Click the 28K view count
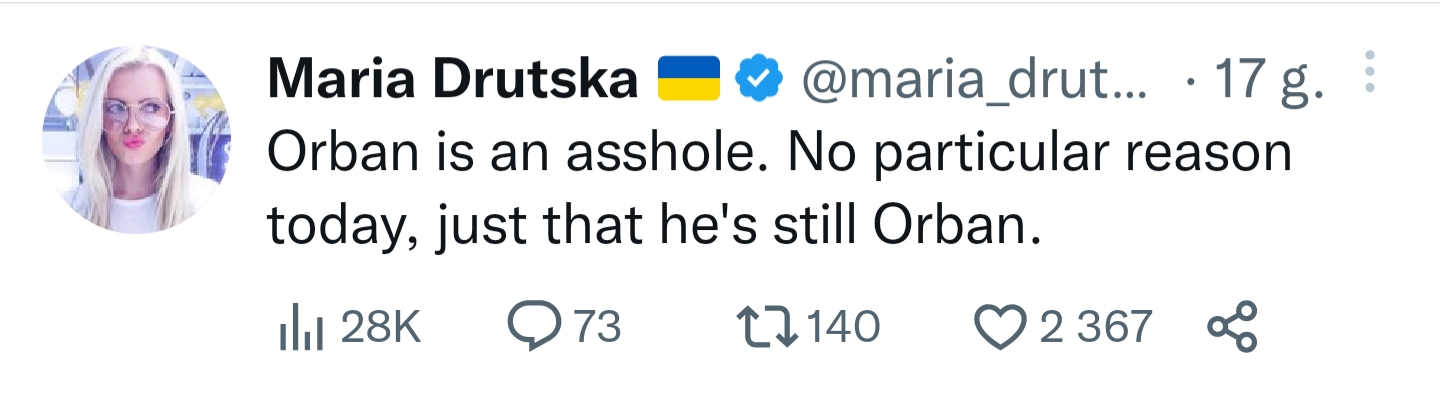 tap(381, 328)
